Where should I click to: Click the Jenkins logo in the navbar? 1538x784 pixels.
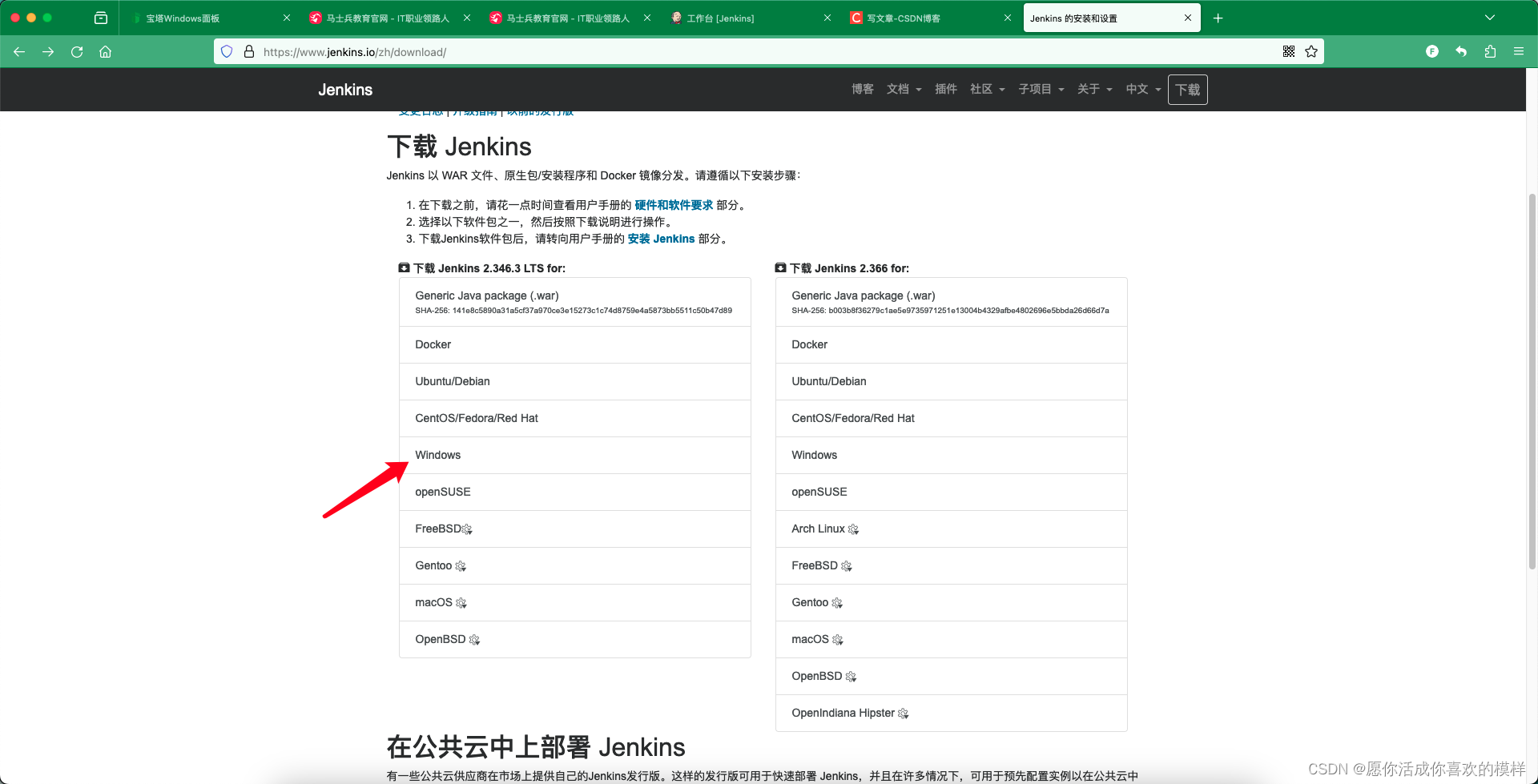tap(345, 90)
